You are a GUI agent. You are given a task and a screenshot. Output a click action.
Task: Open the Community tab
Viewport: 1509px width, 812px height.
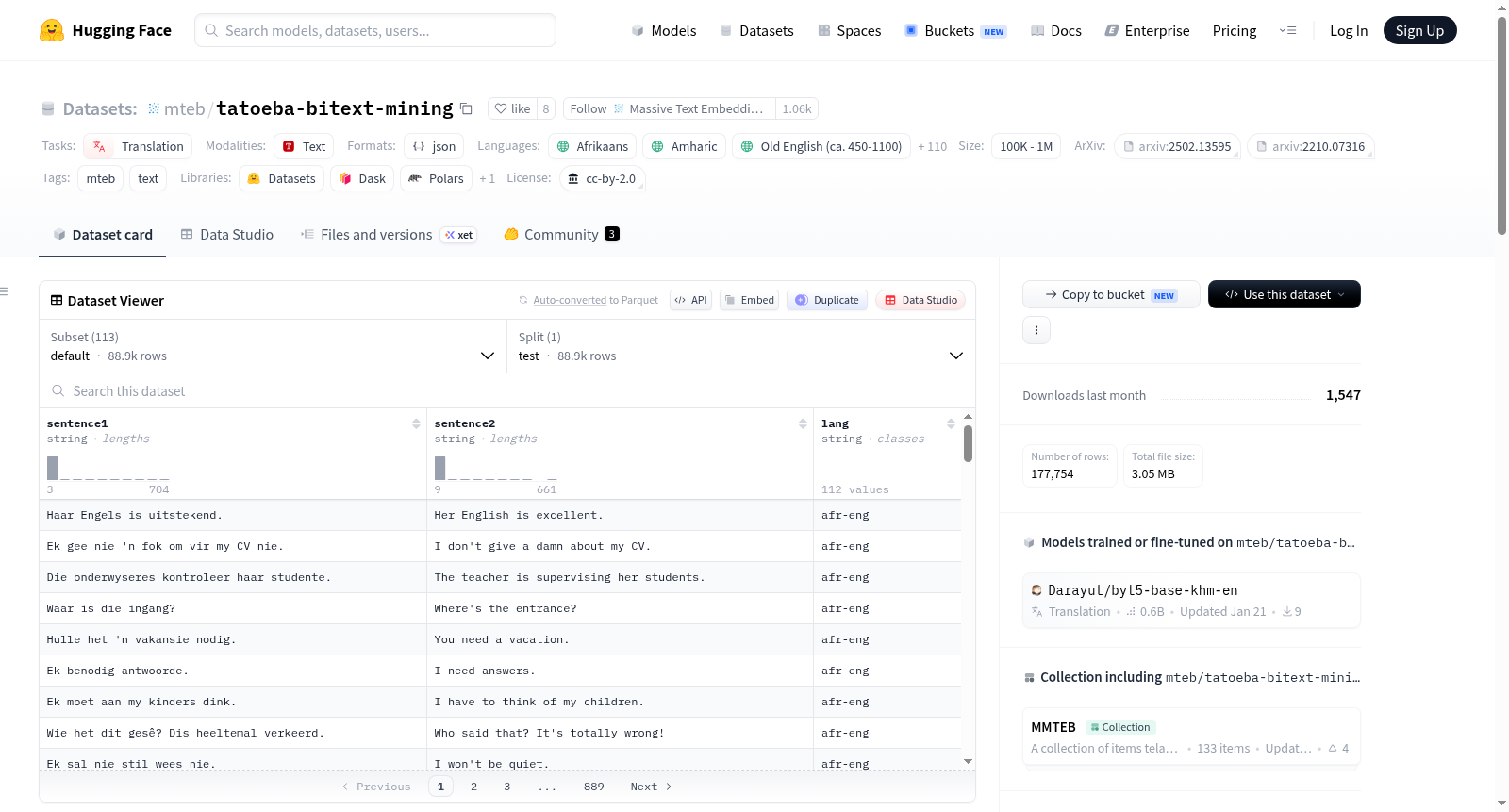561,234
